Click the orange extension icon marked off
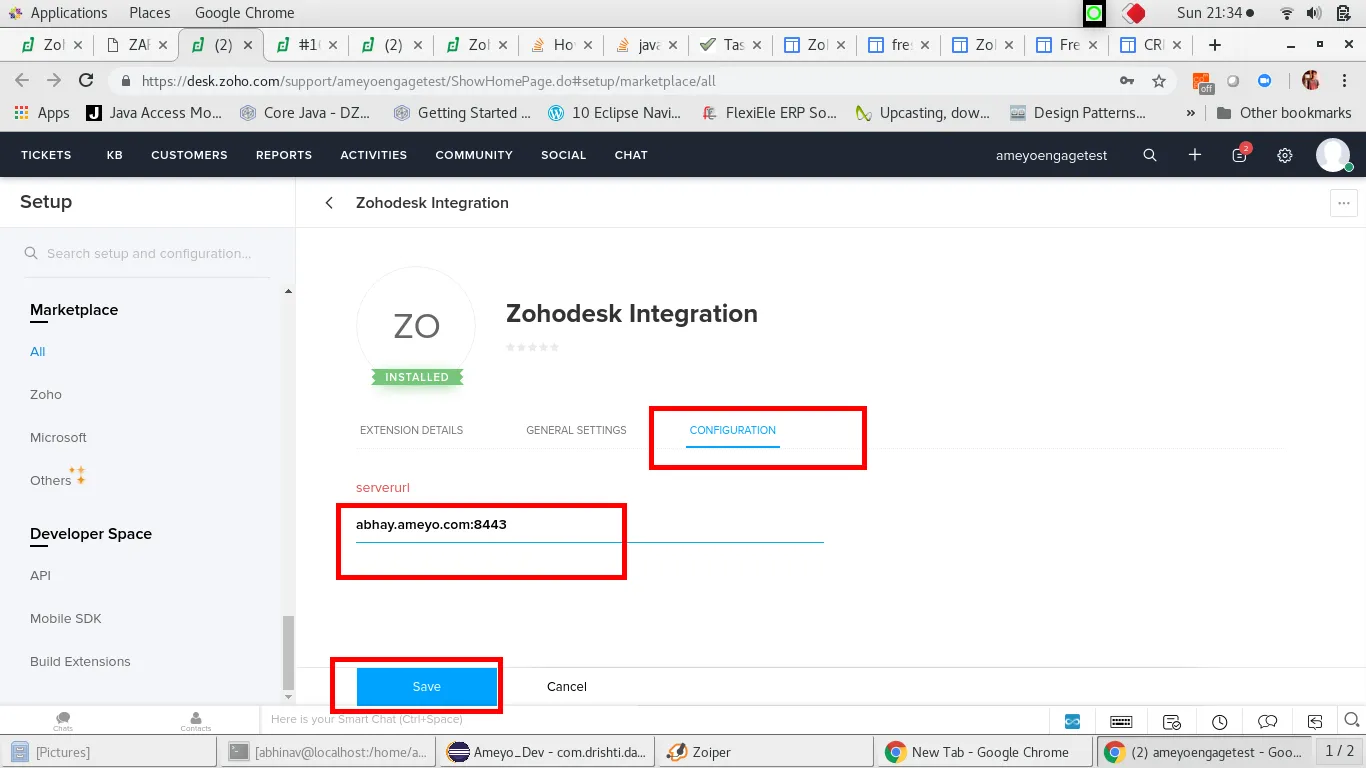Image resolution: width=1366 pixels, height=768 pixels. tap(1202, 82)
